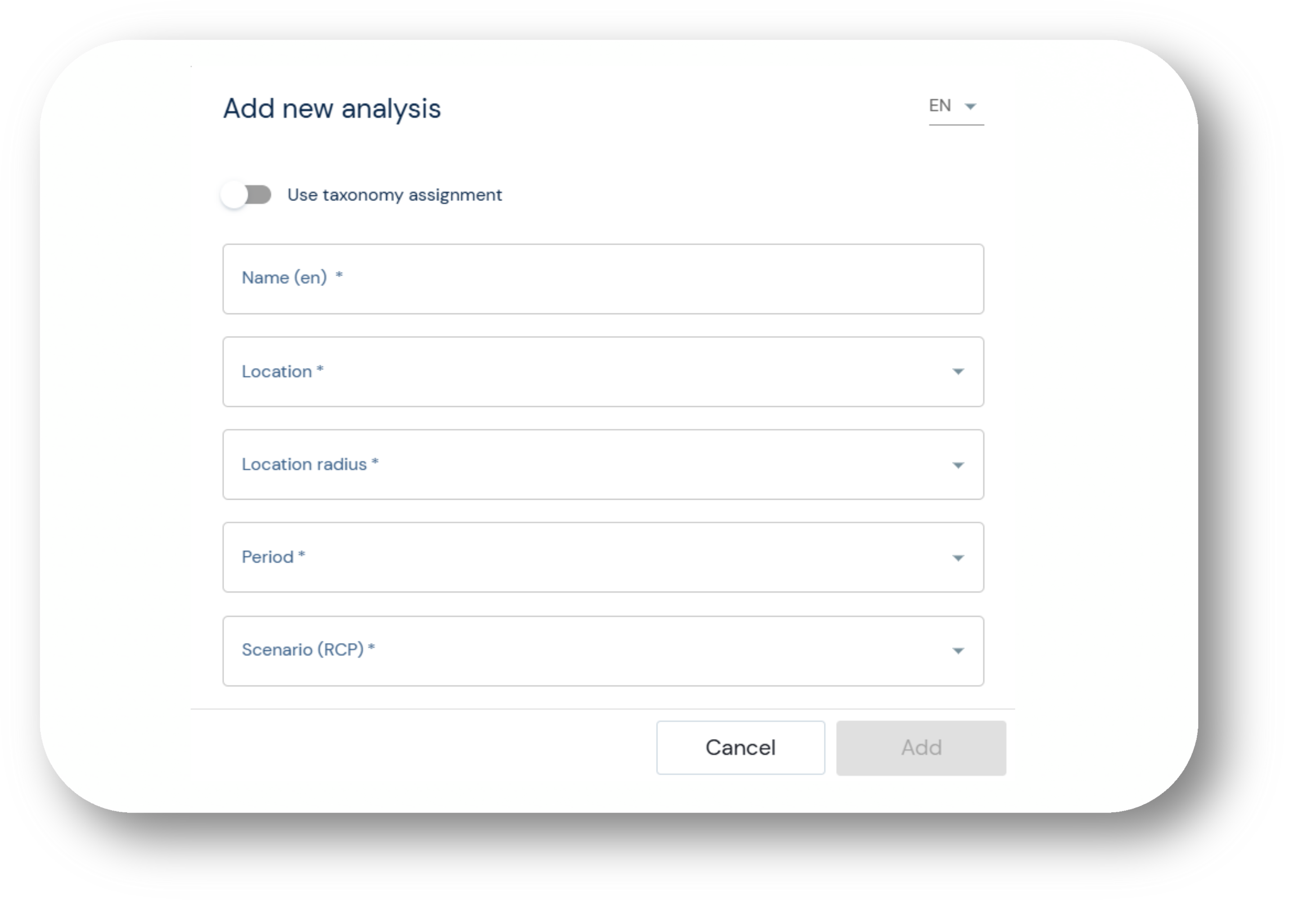Click the Scenario (RCP) caret icon
The width and height of the screenshot is (1316, 900).
coord(957,651)
